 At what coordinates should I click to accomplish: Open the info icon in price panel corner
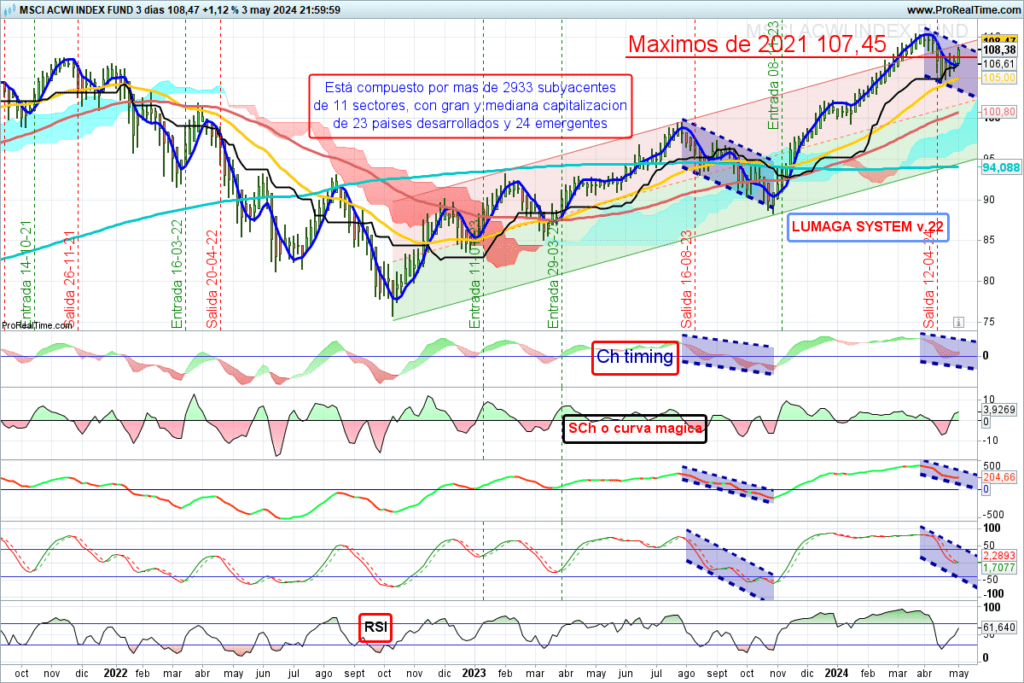click(x=958, y=322)
